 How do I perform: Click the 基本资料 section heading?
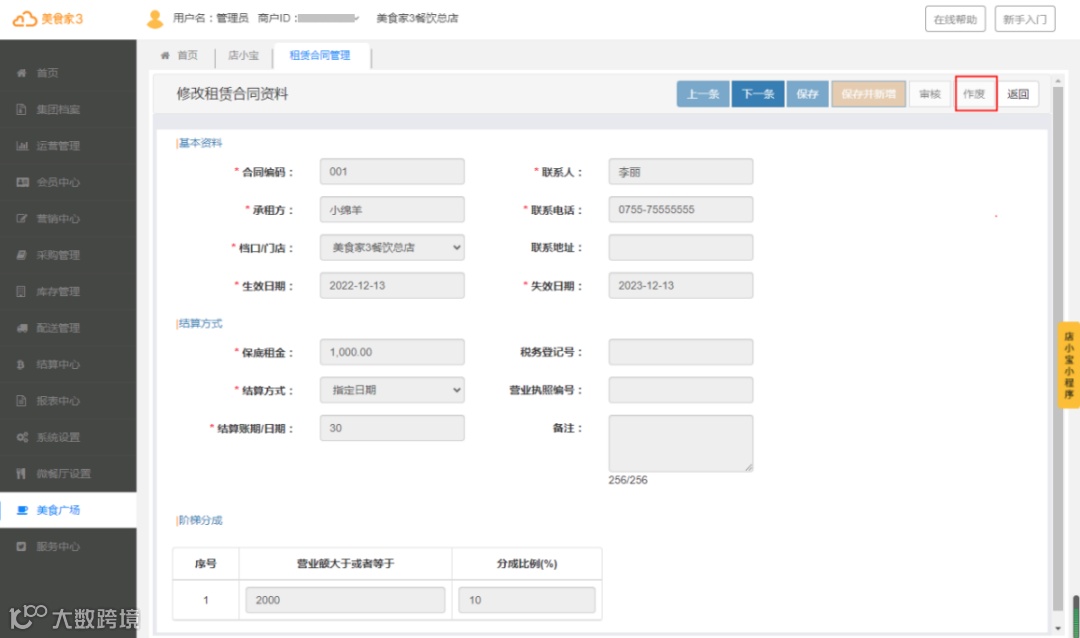(x=200, y=143)
